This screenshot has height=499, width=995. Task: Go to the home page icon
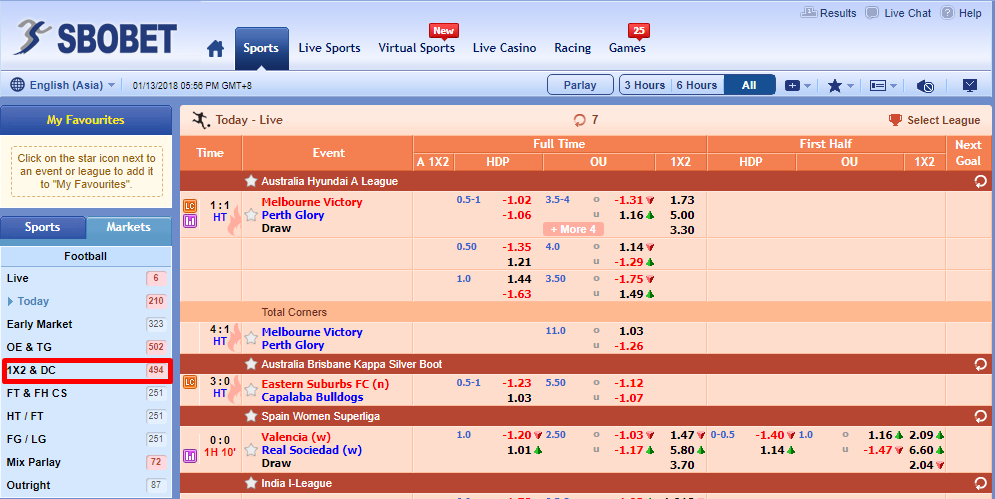[x=216, y=49]
